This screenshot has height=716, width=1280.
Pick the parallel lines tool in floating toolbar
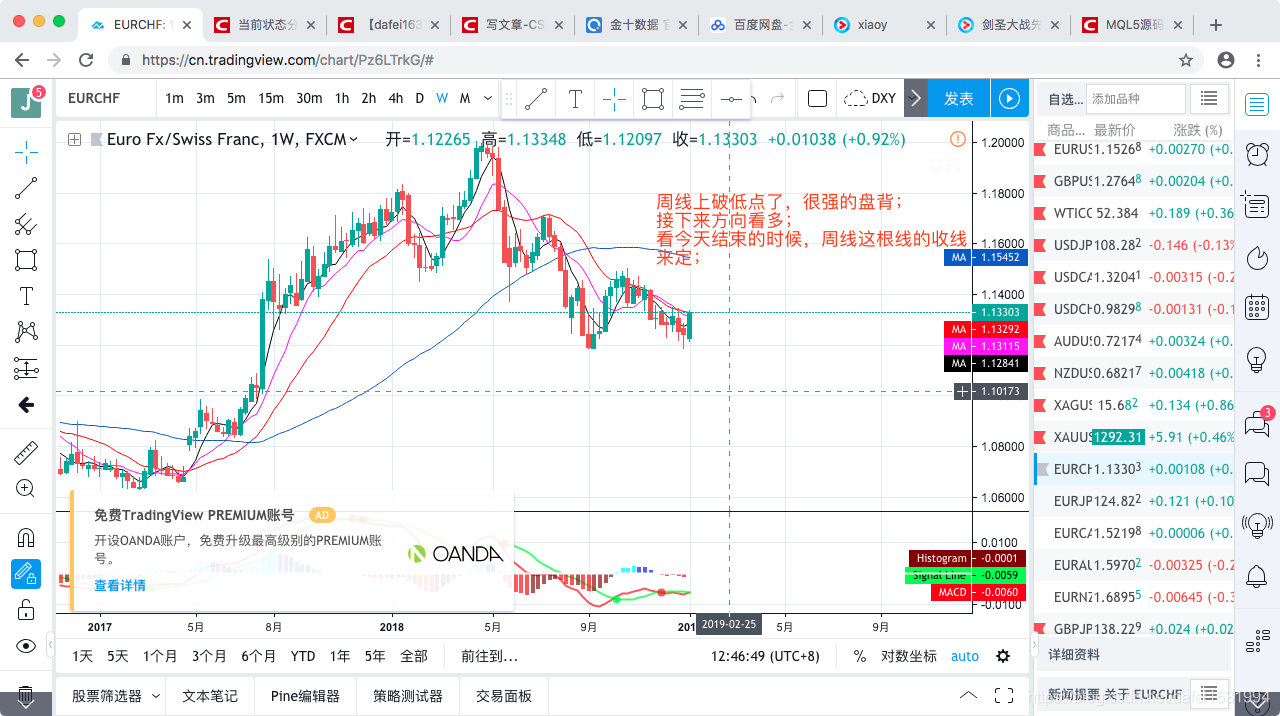(692, 98)
